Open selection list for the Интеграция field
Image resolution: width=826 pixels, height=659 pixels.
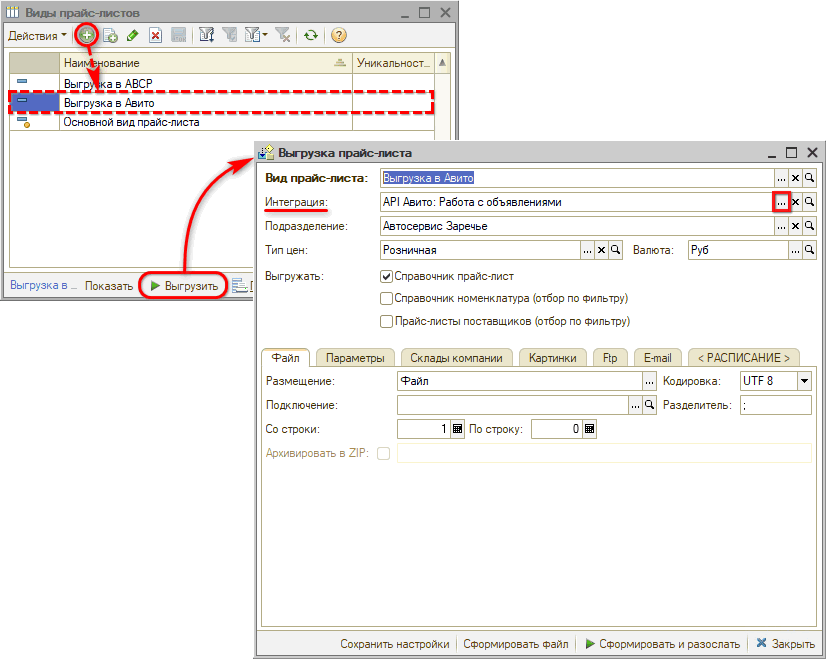pyautogui.click(x=781, y=202)
